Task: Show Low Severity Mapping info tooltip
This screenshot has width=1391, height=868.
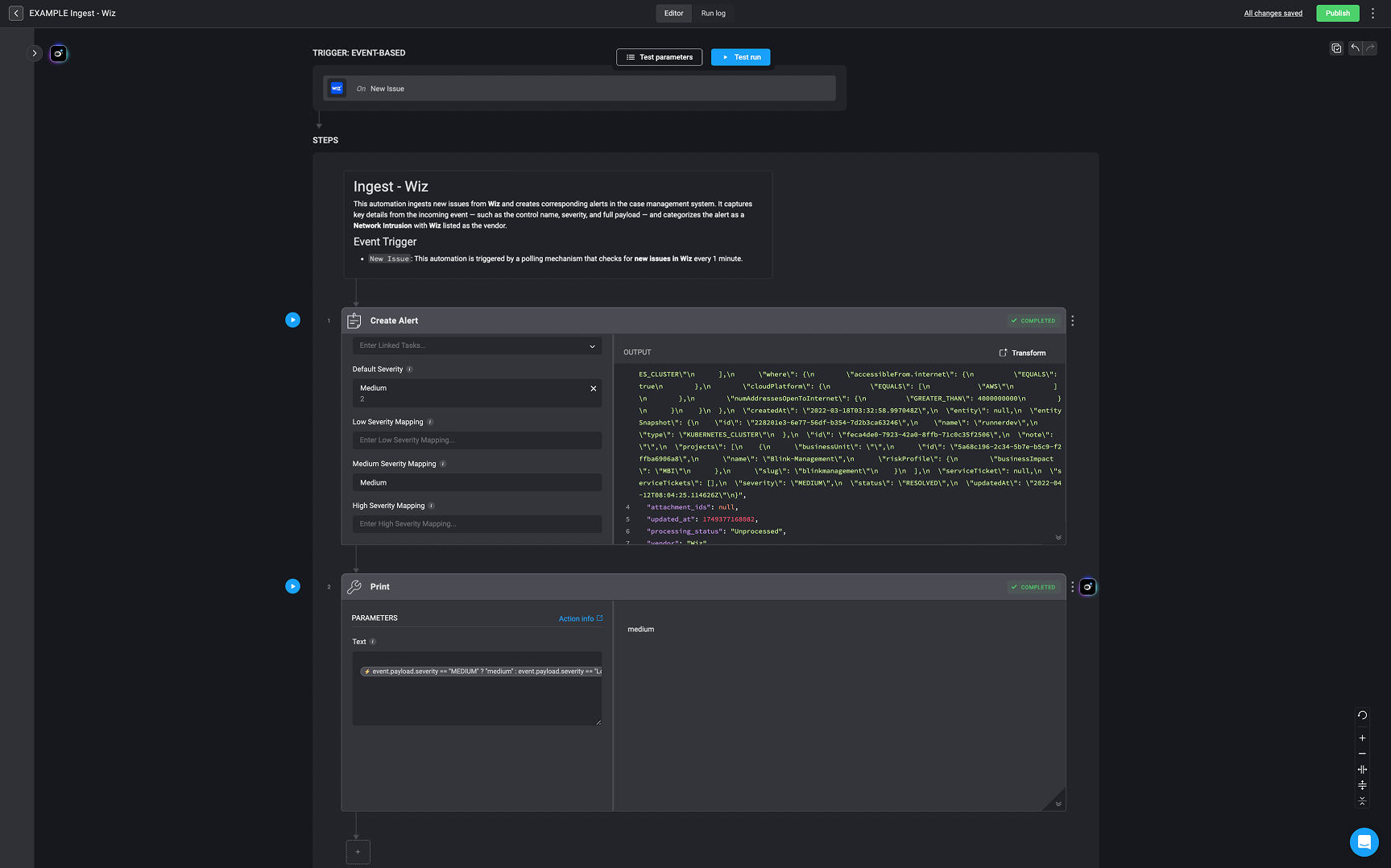Action: tap(430, 422)
